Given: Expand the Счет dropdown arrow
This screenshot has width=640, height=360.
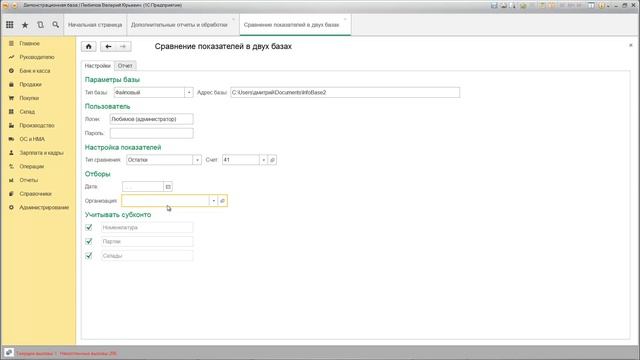Looking at the screenshot, I should [263, 160].
